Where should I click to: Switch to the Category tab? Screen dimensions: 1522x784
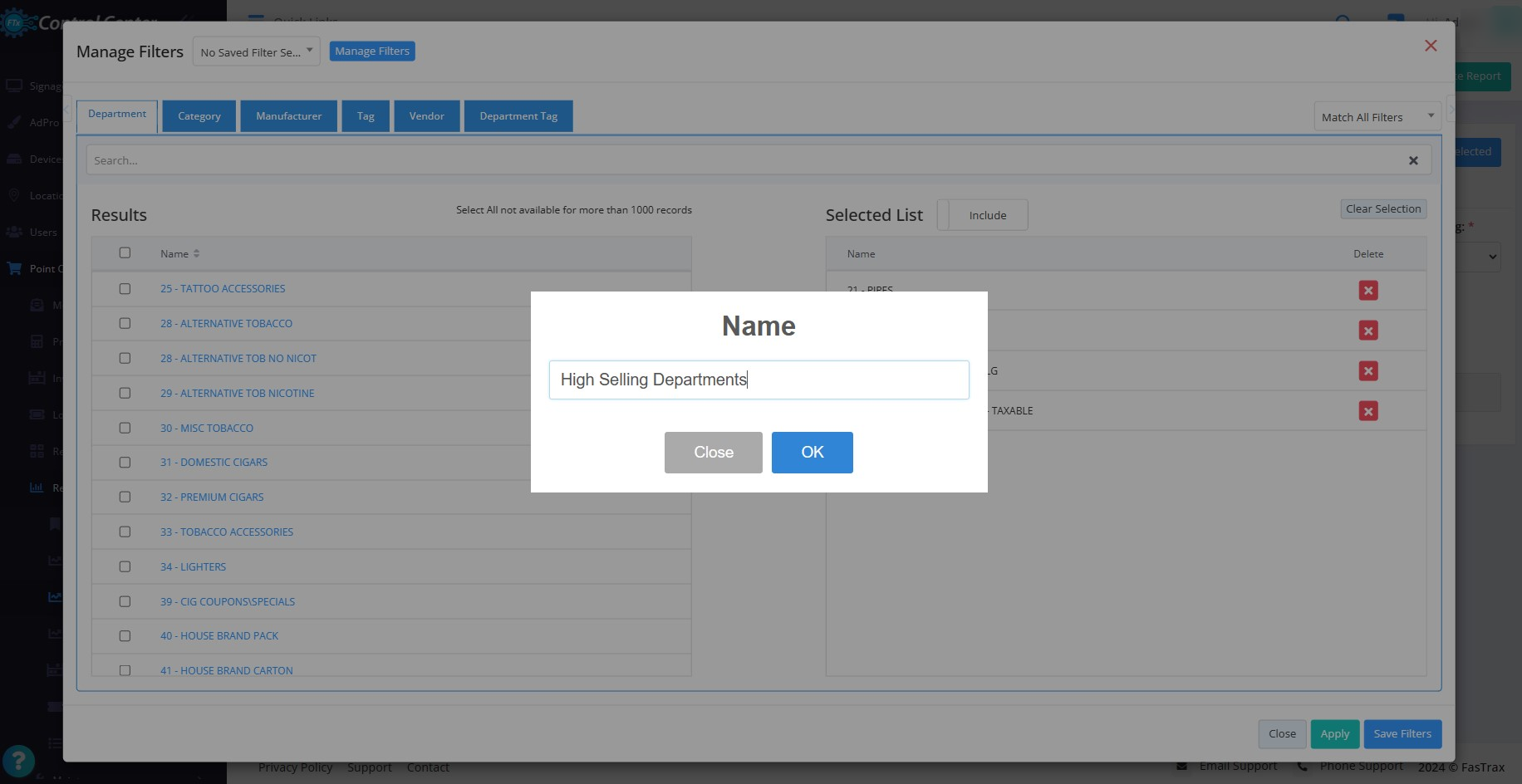click(x=199, y=116)
